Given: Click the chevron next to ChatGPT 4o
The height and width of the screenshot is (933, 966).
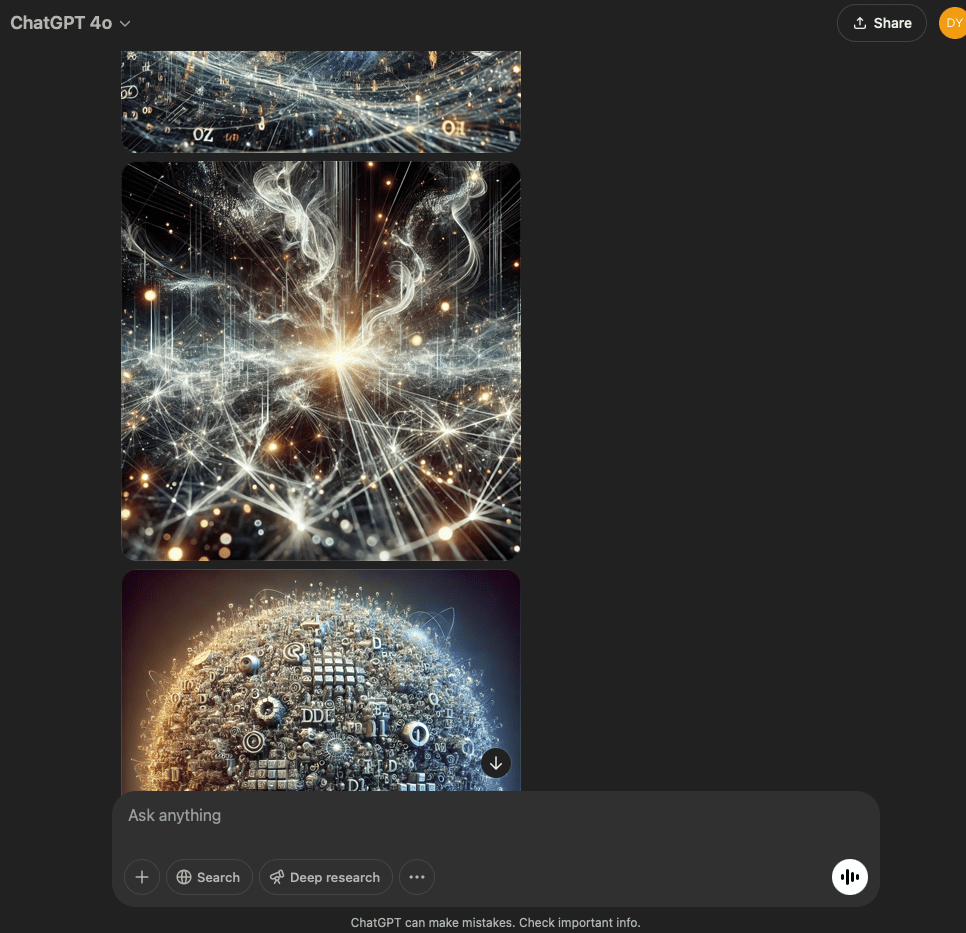Looking at the screenshot, I should (x=125, y=24).
